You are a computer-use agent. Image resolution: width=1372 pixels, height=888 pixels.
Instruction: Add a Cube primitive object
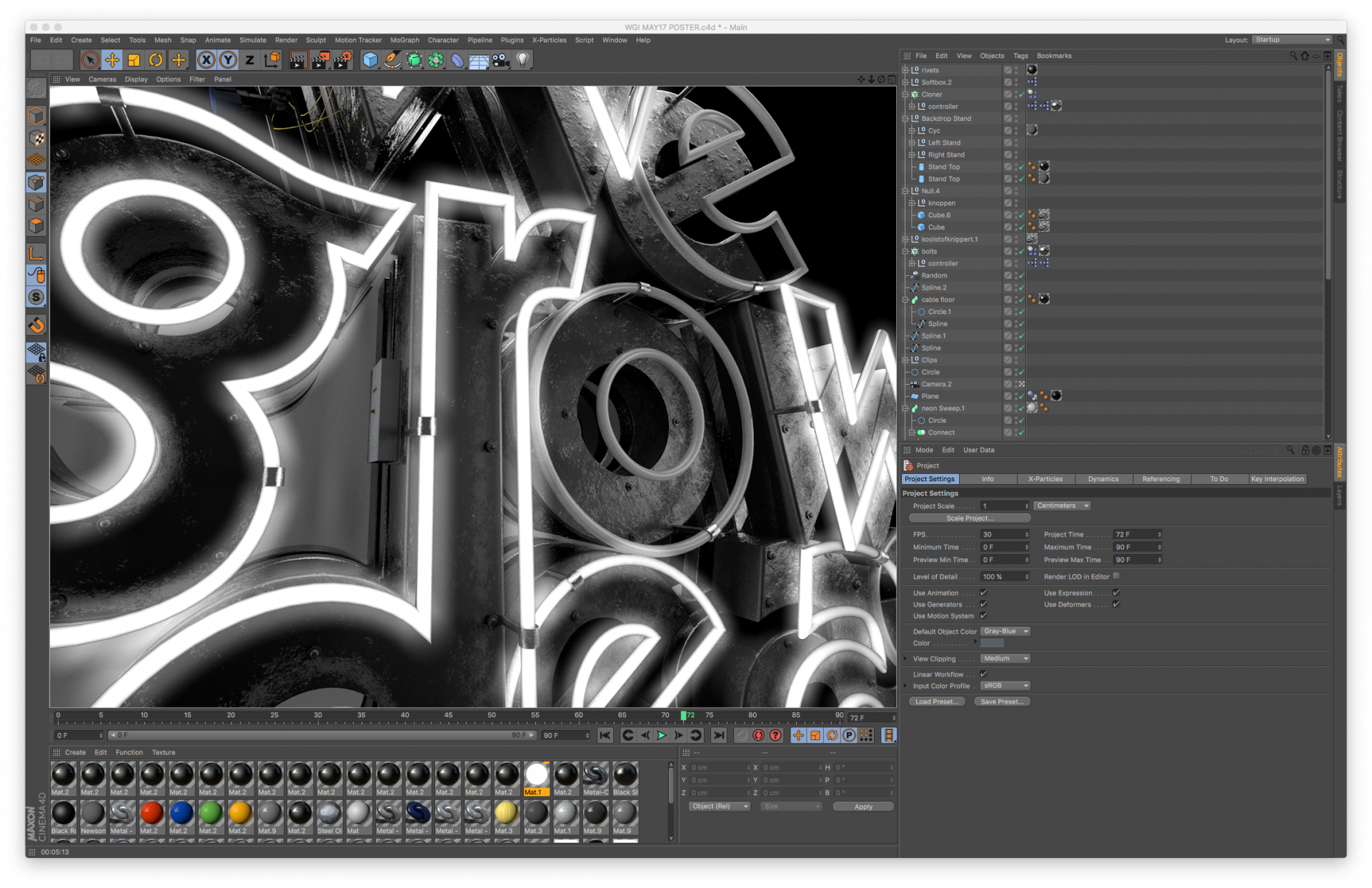pyautogui.click(x=370, y=60)
